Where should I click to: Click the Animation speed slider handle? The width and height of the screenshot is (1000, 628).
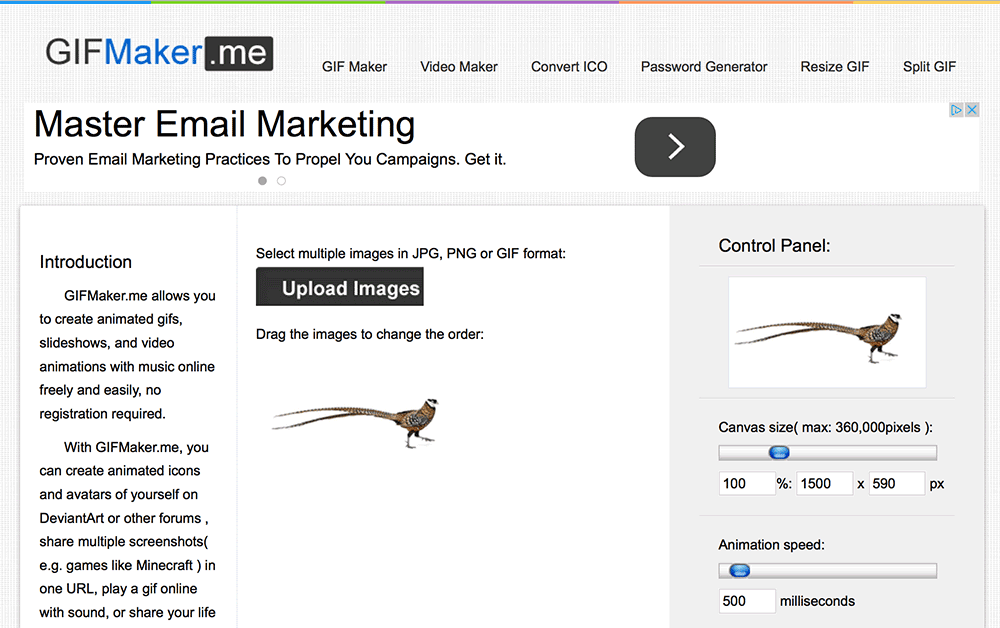pyautogui.click(x=740, y=571)
